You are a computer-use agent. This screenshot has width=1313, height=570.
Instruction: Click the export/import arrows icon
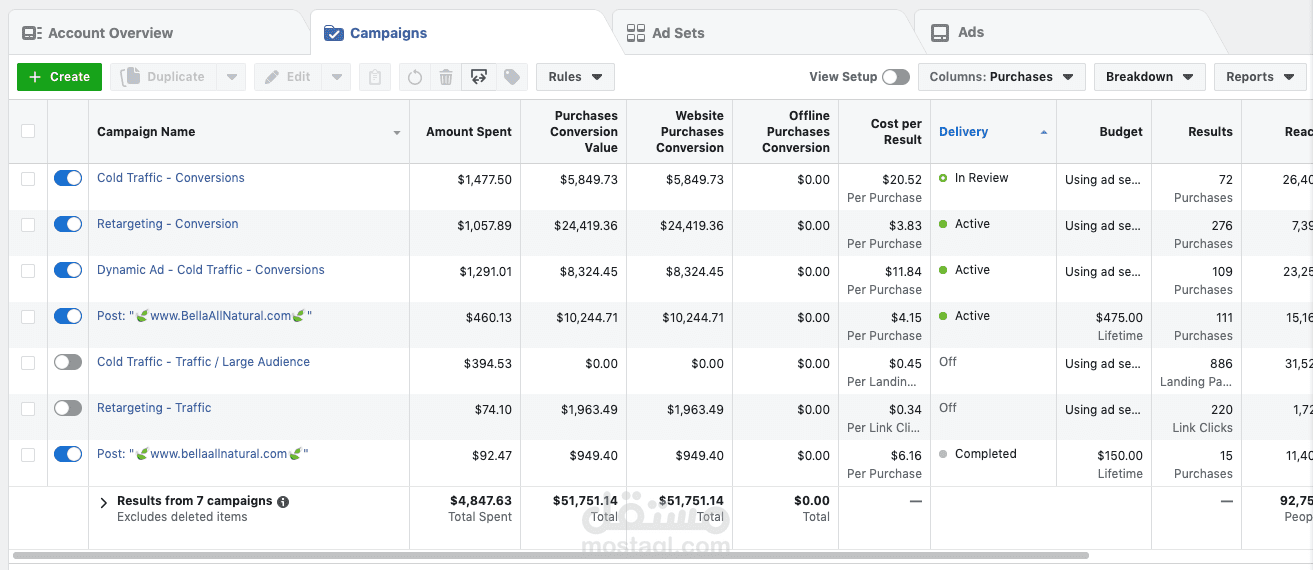pyautogui.click(x=479, y=77)
